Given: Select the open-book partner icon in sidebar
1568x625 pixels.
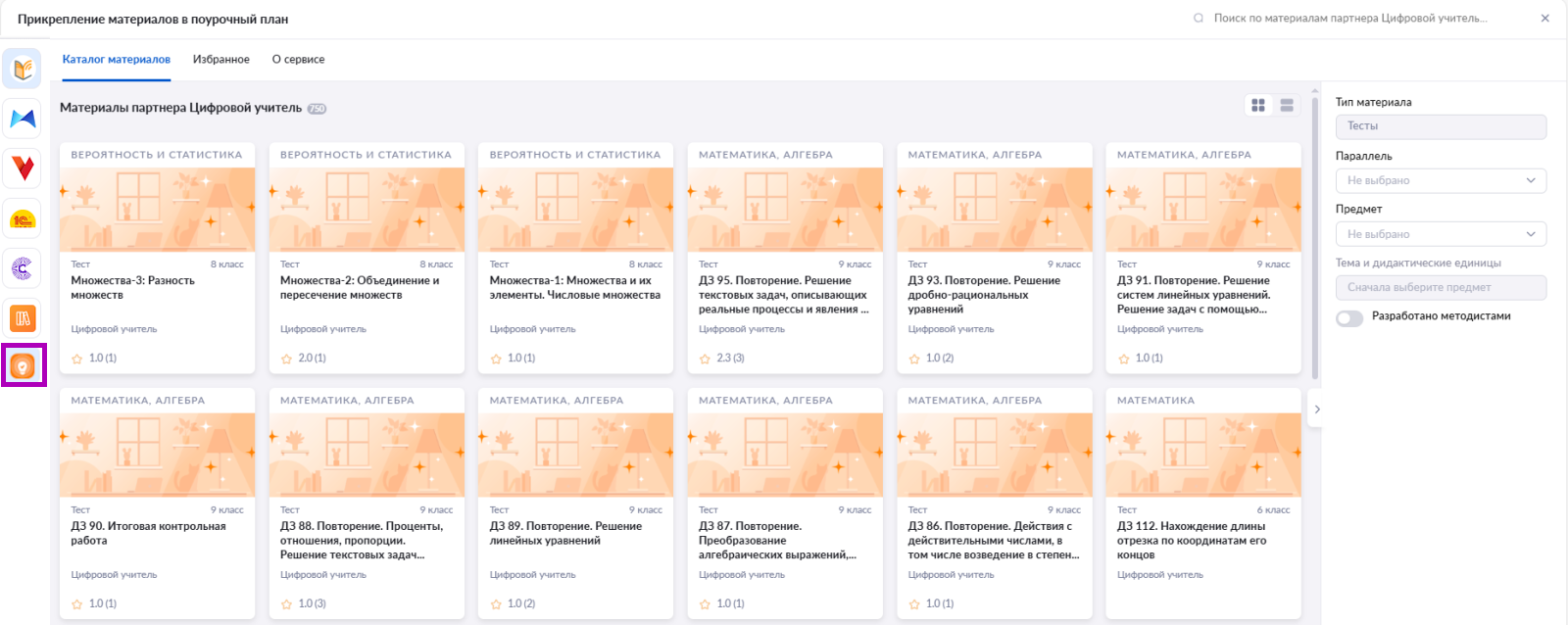Looking at the screenshot, I should pyautogui.click(x=23, y=69).
